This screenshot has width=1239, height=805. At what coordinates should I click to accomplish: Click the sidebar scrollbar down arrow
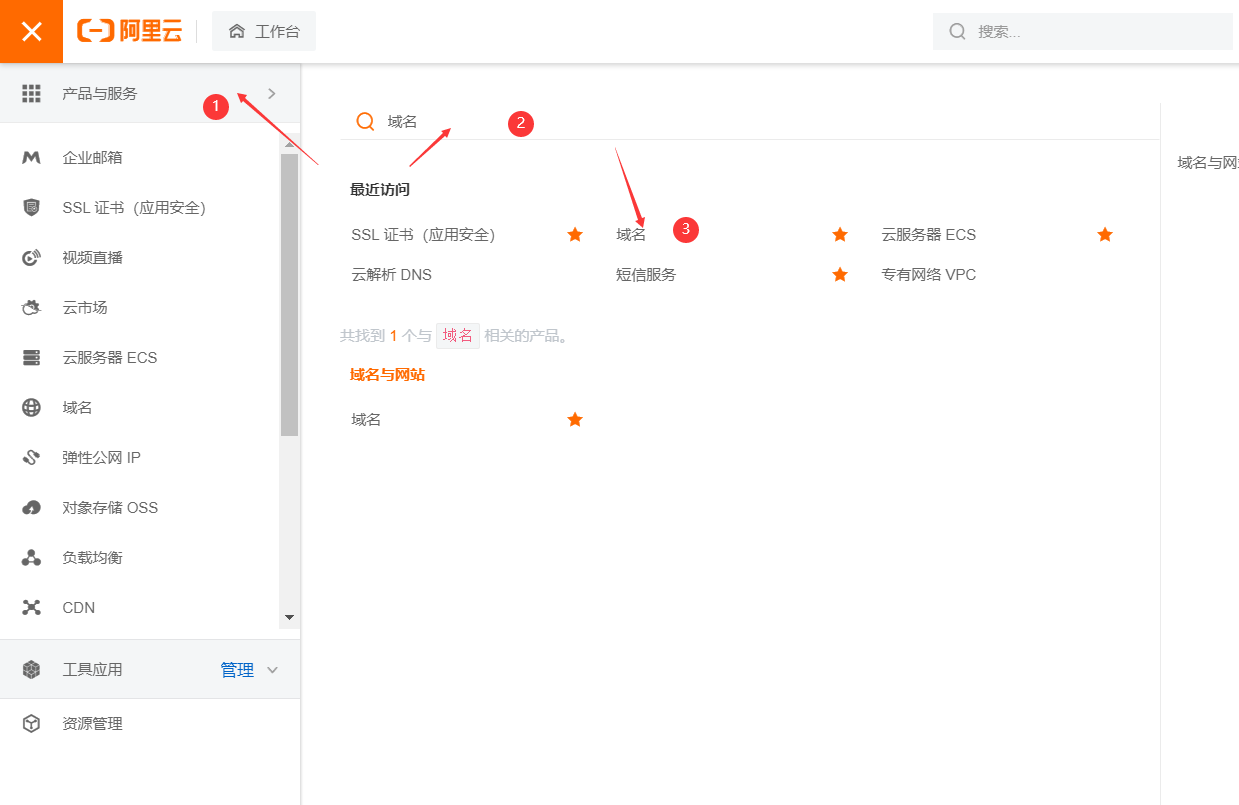click(290, 618)
